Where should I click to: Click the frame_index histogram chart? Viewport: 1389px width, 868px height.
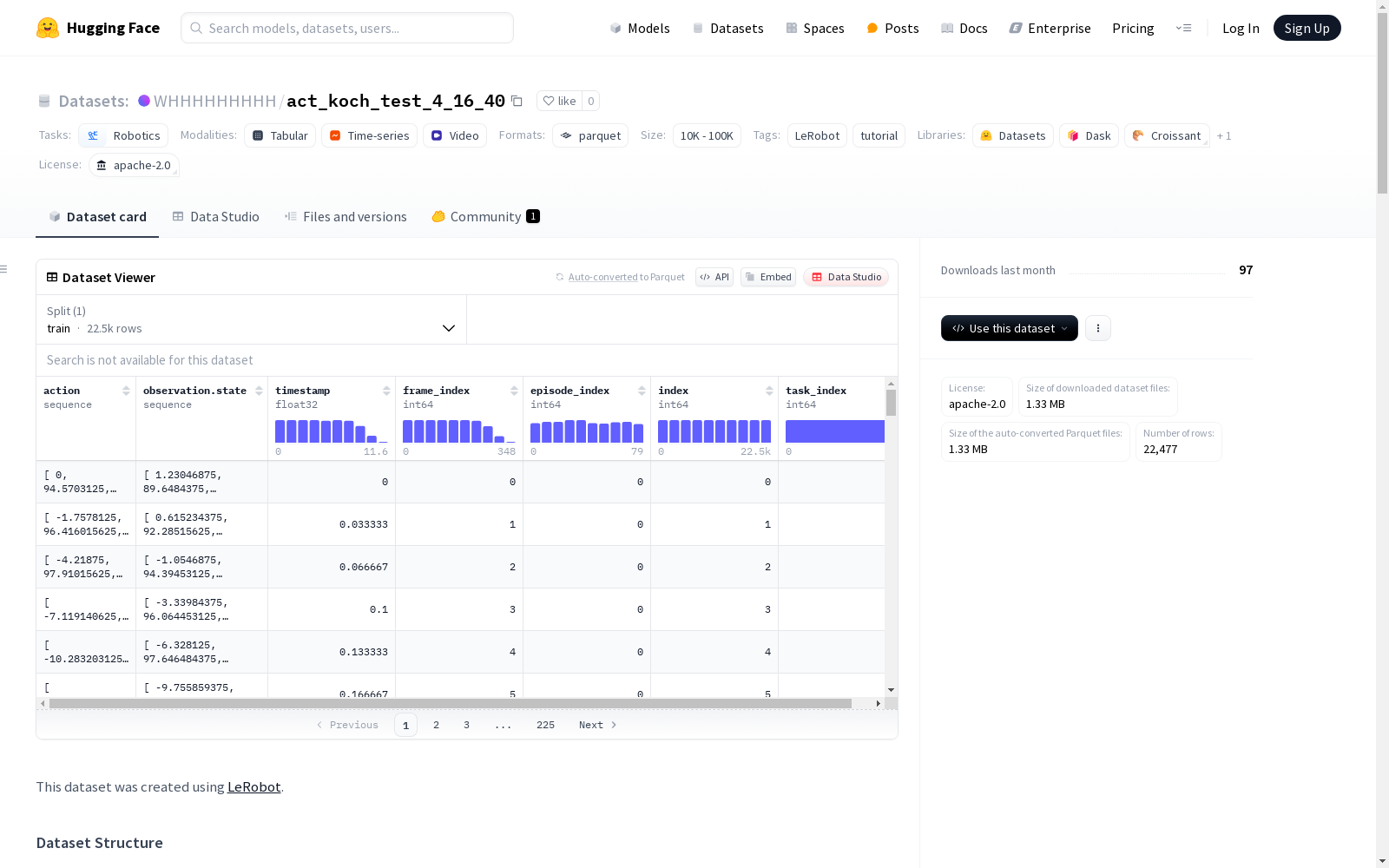coord(459,431)
